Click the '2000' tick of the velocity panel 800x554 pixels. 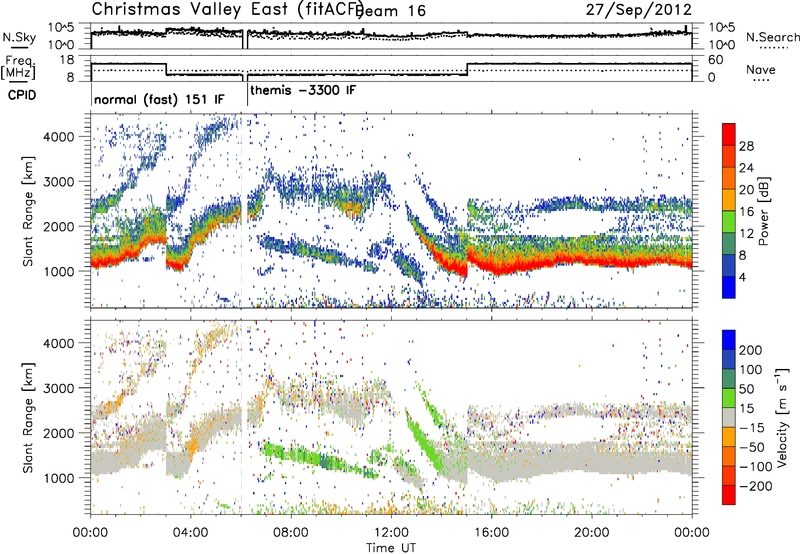point(59,433)
